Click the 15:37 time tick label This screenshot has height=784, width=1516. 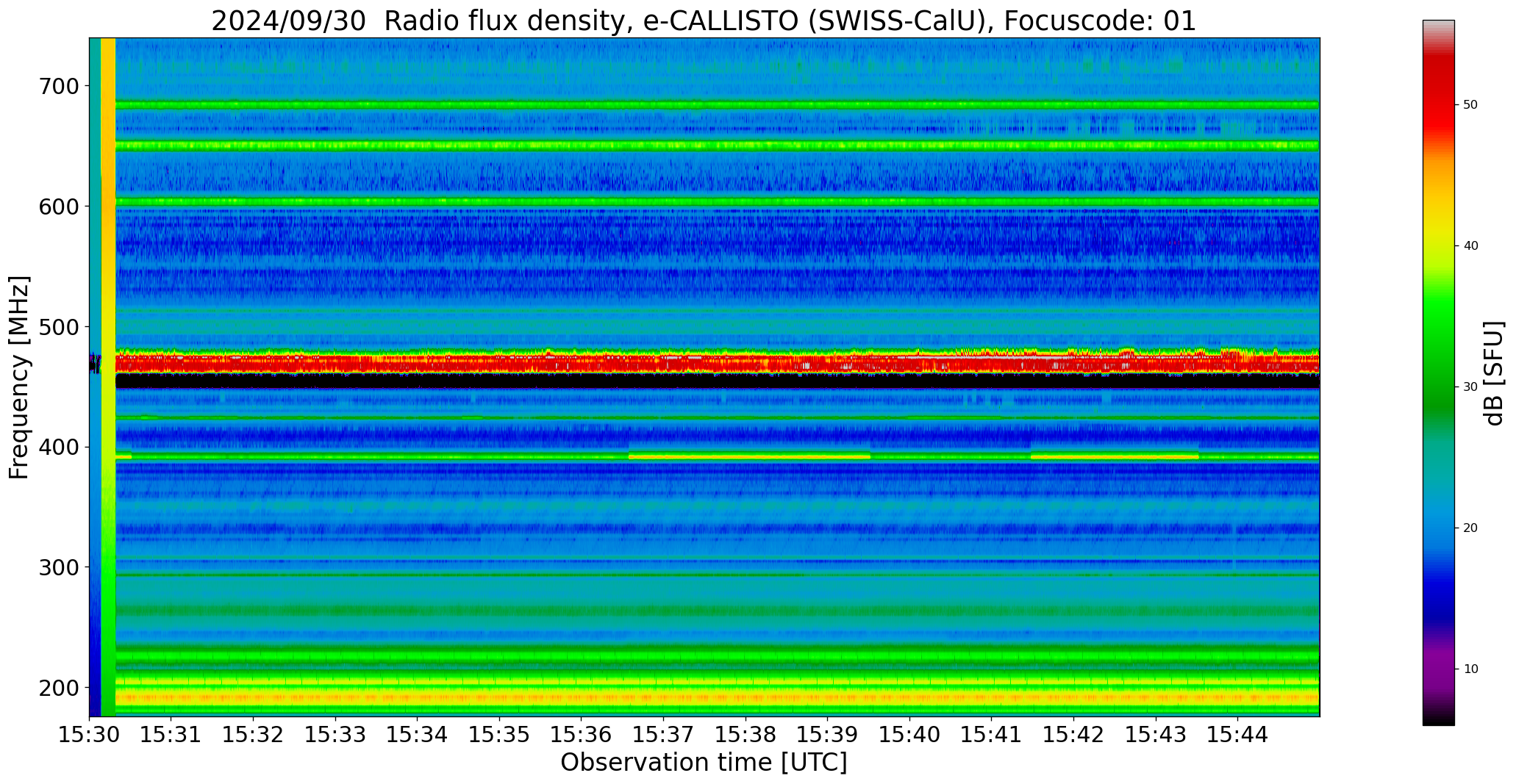point(664,734)
